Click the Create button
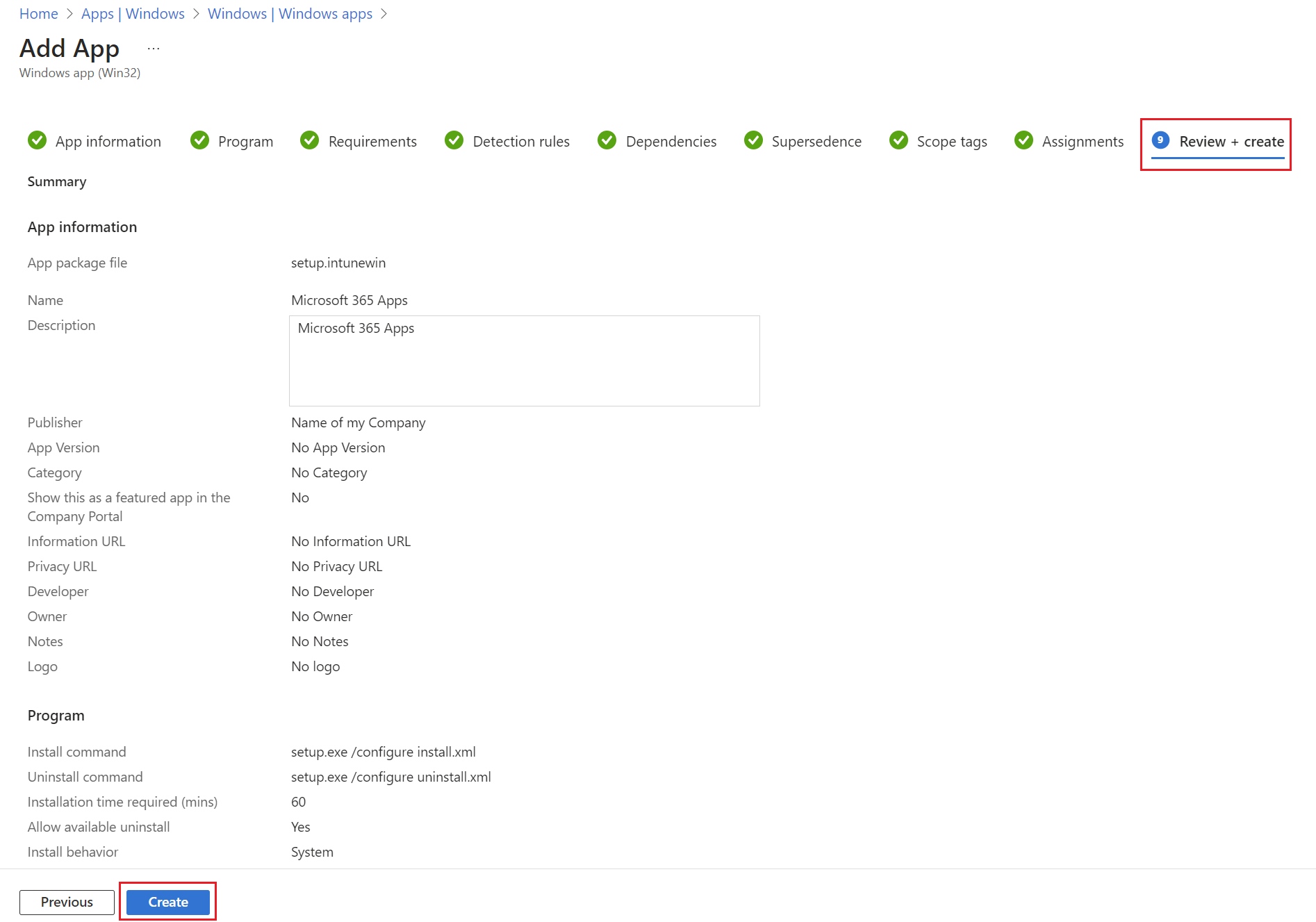 pyautogui.click(x=167, y=901)
